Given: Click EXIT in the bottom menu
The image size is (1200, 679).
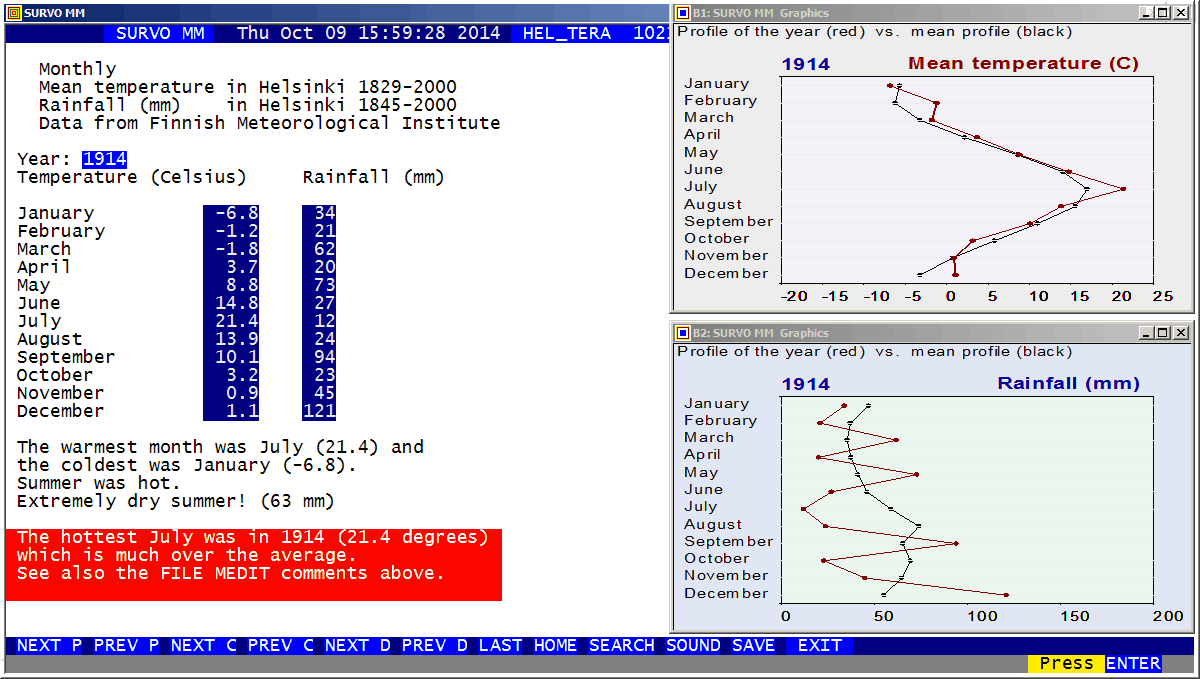Looking at the screenshot, I should click(819, 646).
